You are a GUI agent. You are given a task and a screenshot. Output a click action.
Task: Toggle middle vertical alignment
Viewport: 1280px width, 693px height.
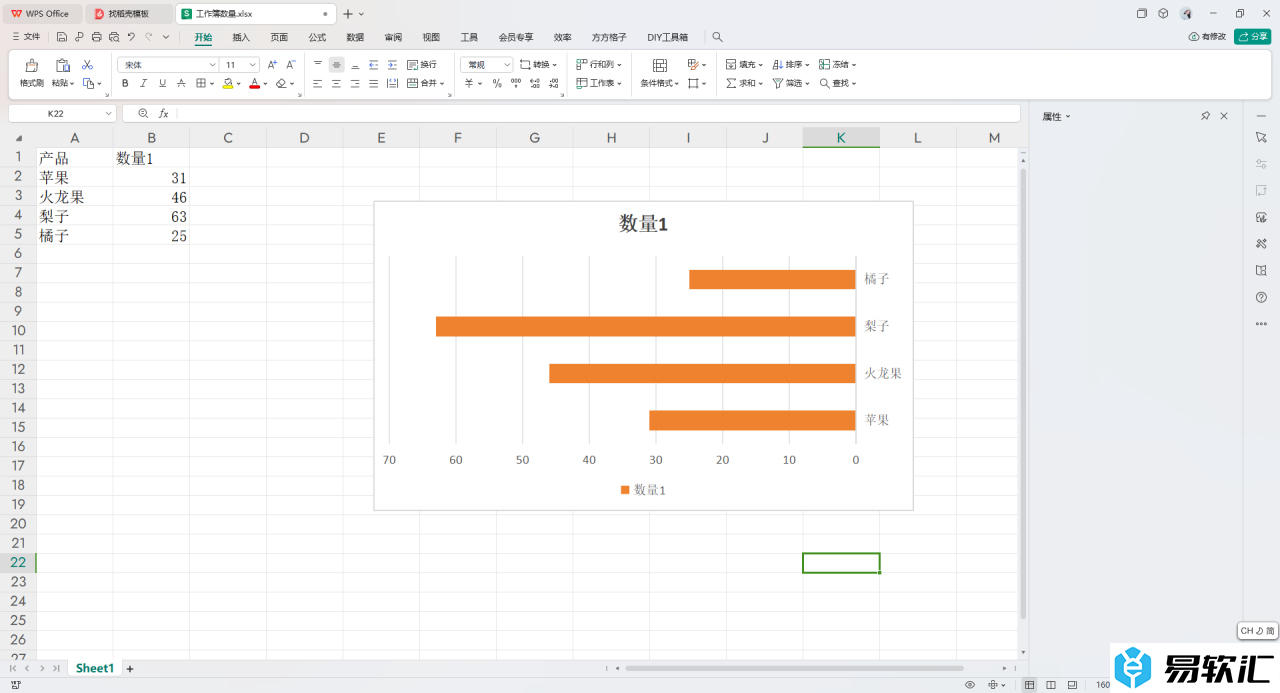click(x=336, y=65)
